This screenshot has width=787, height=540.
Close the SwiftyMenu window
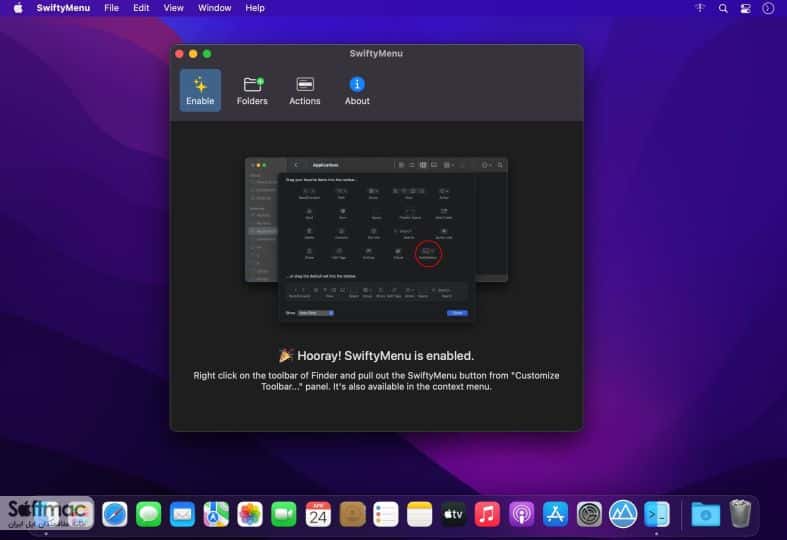click(180, 54)
